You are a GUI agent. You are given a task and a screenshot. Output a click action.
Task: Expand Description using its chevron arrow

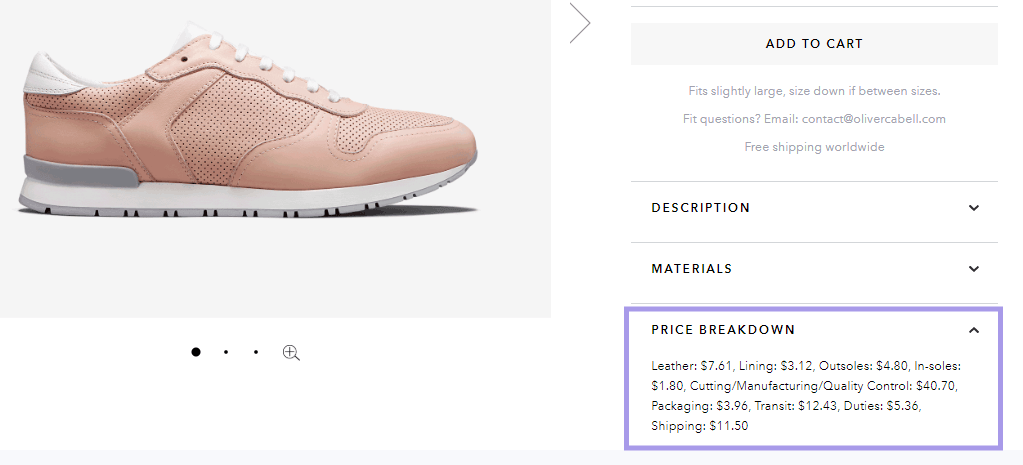[973, 208]
